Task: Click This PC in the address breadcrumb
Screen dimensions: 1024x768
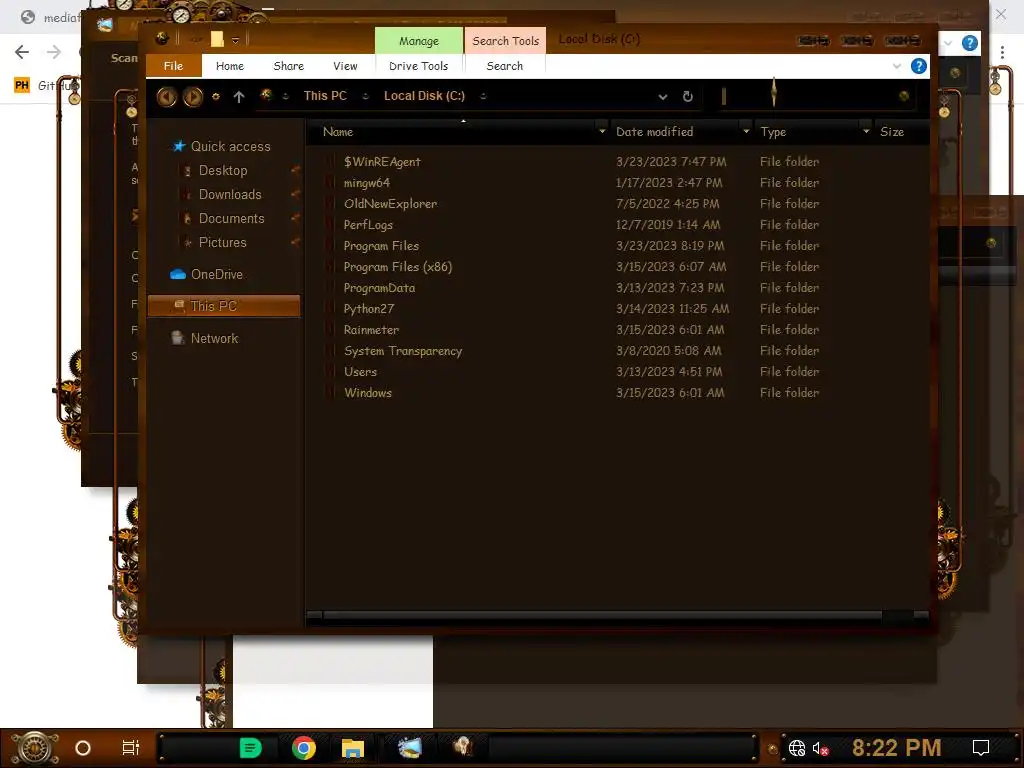Action: coord(325,96)
